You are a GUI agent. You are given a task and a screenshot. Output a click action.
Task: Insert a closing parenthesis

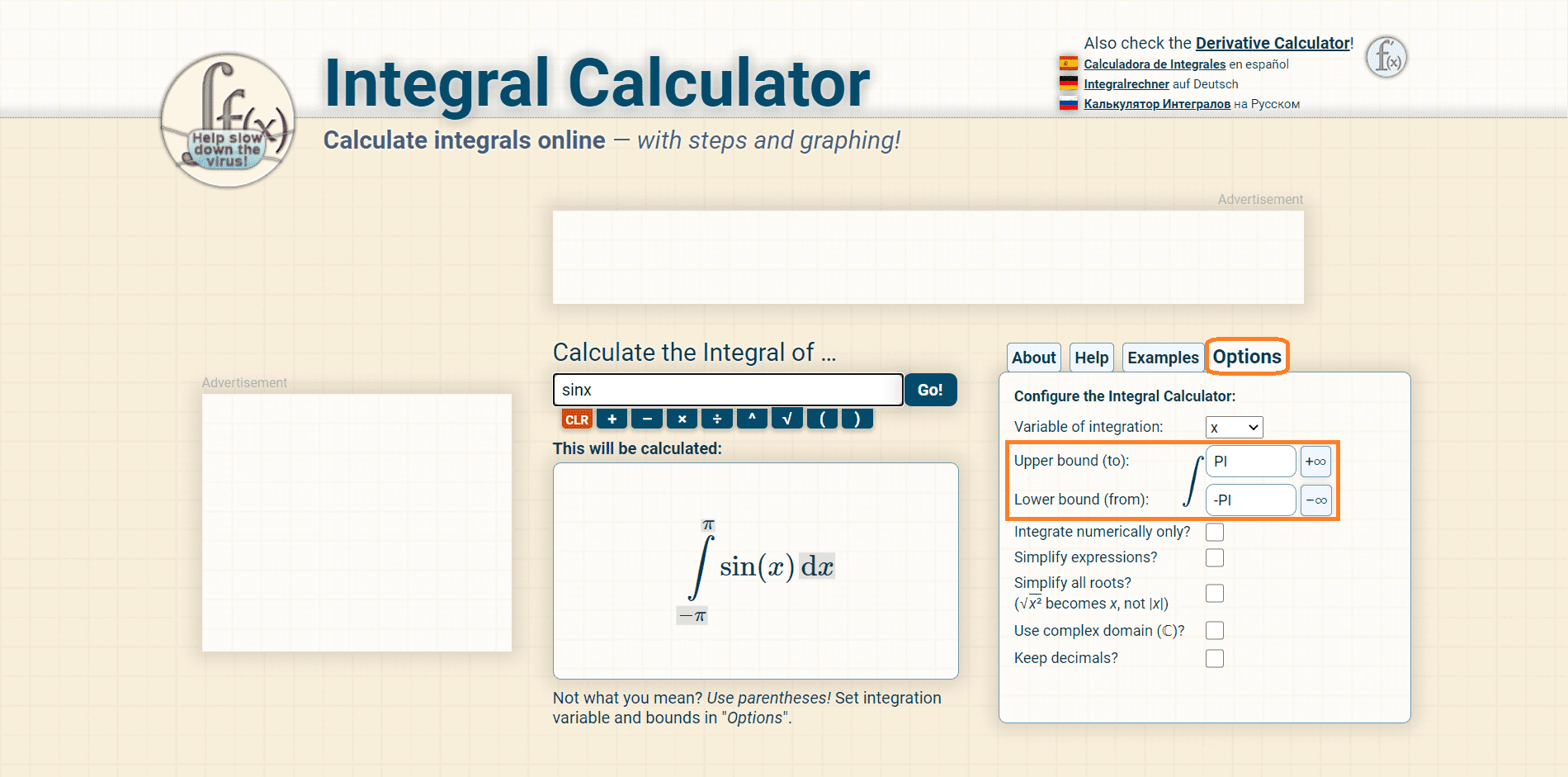(857, 419)
